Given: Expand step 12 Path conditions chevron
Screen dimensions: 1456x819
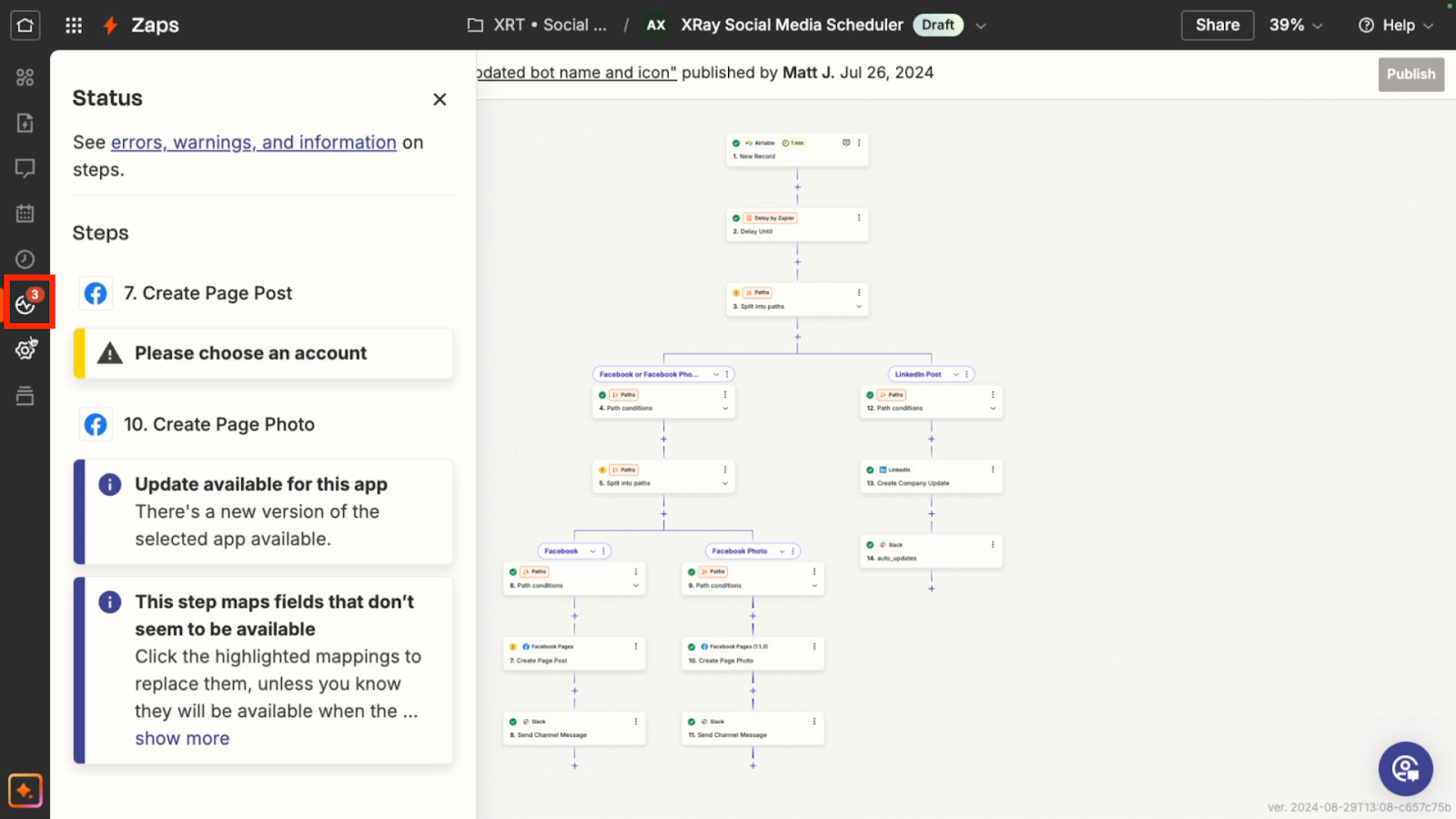Looking at the screenshot, I should click(993, 409).
